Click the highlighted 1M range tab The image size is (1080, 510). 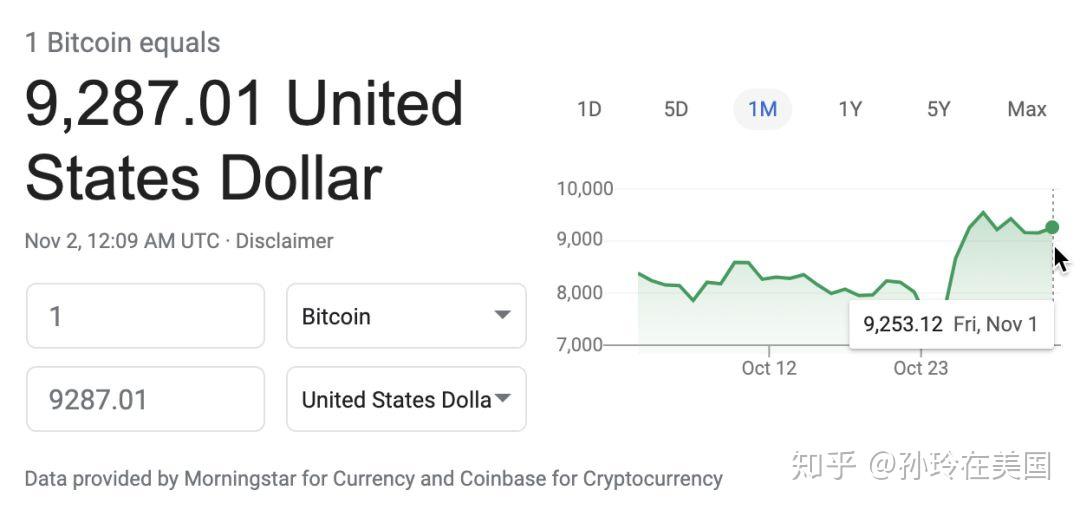pyautogui.click(x=762, y=109)
